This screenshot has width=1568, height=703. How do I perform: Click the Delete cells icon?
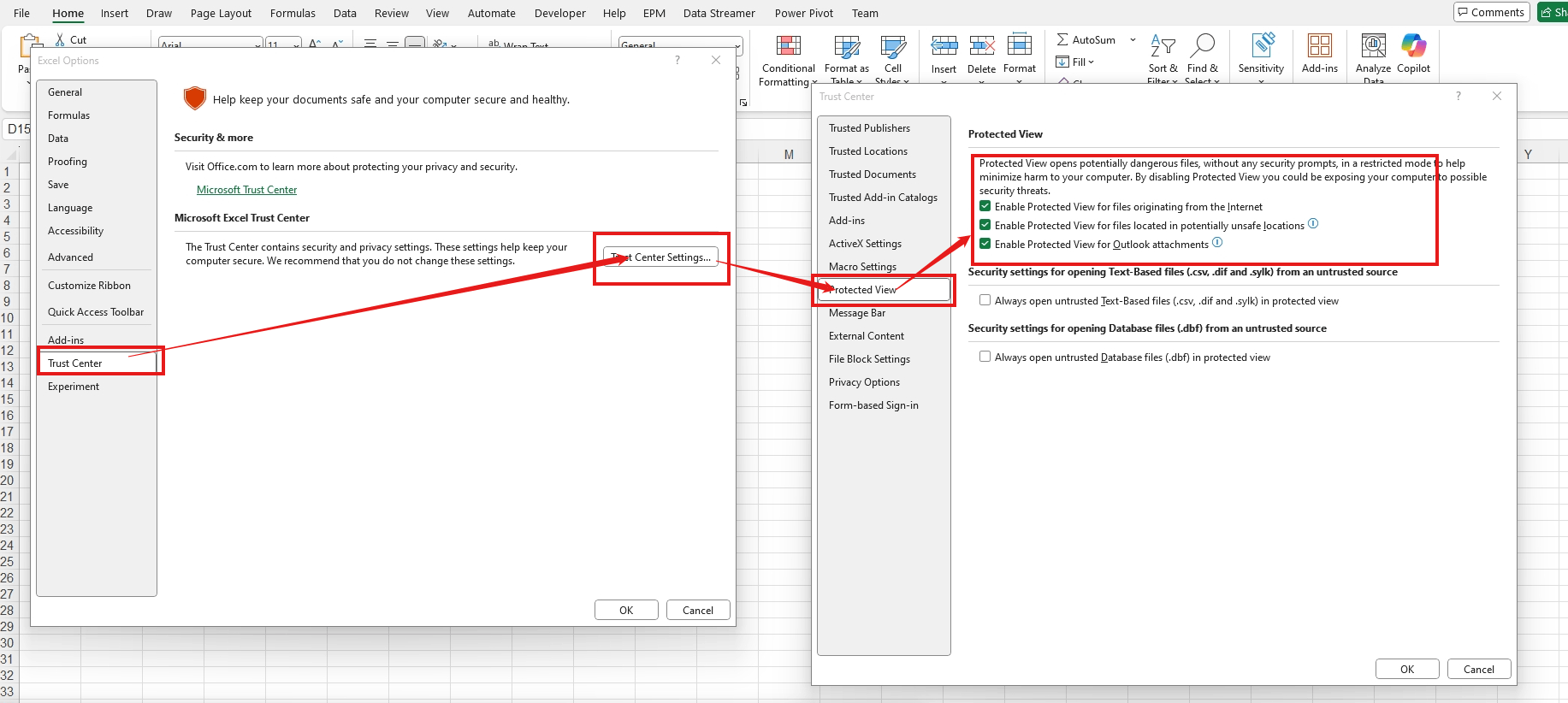click(981, 45)
